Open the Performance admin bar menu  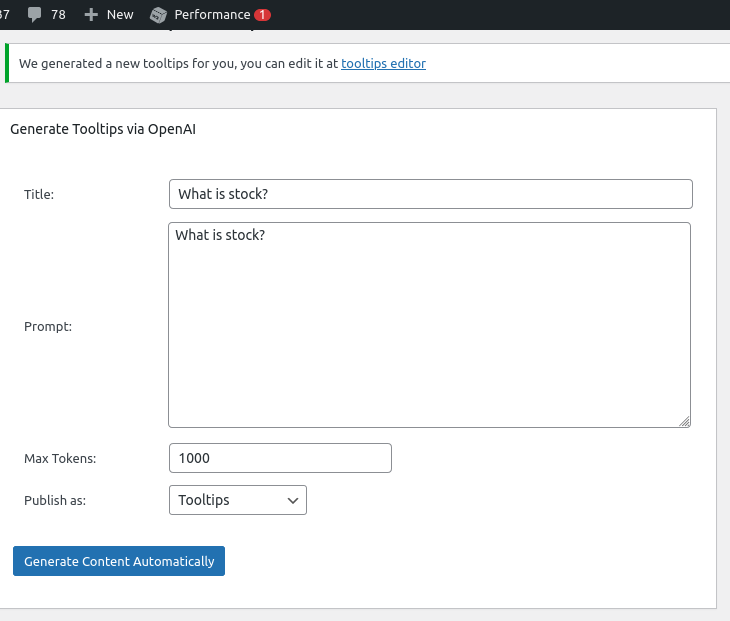click(211, 15)
